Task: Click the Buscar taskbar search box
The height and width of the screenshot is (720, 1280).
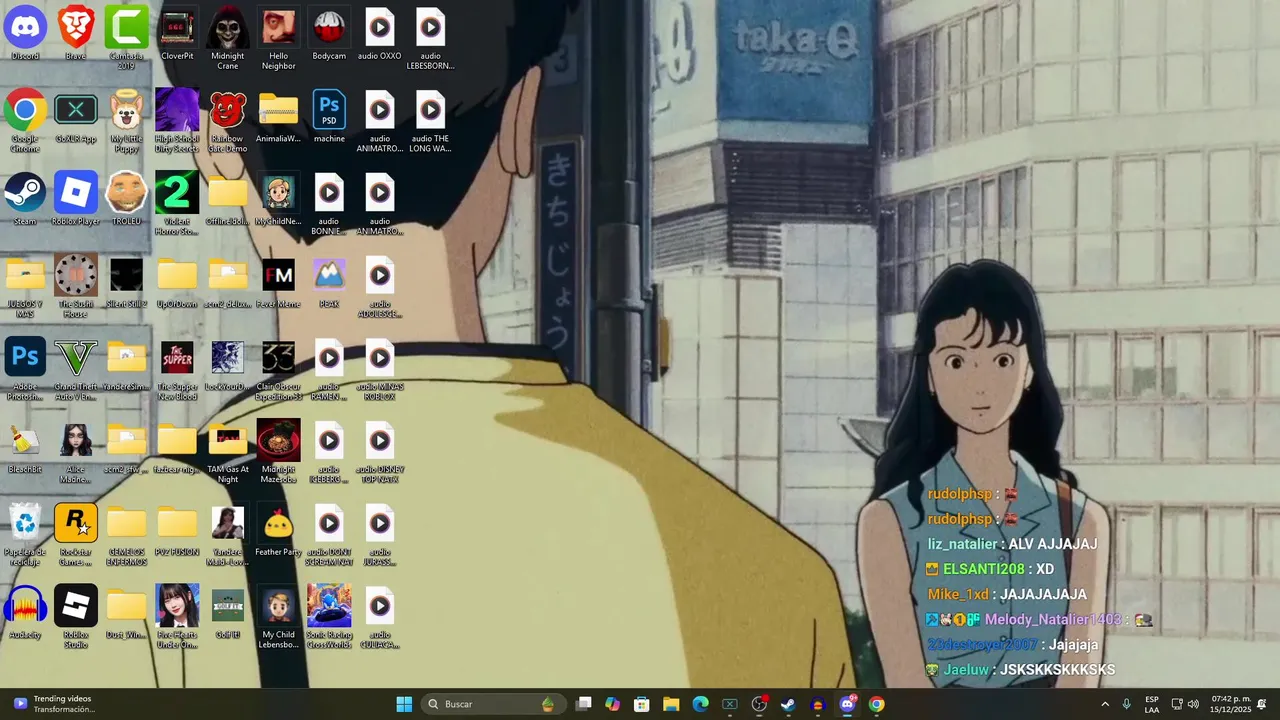Action: pos(491,704)
